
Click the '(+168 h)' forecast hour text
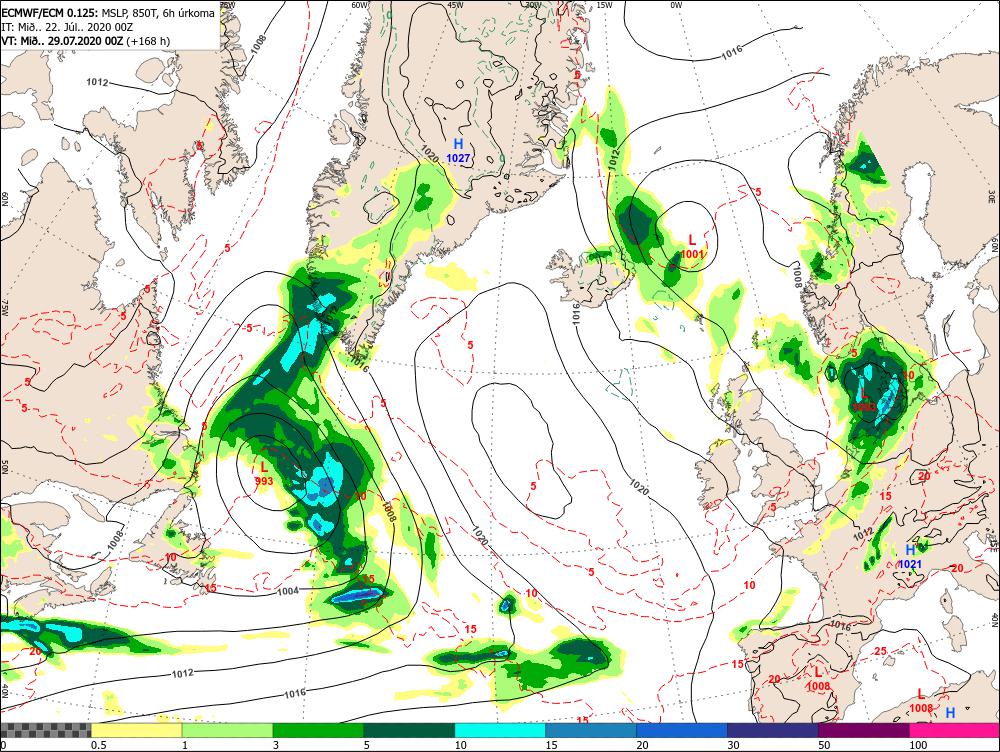[x=148, y=41]
